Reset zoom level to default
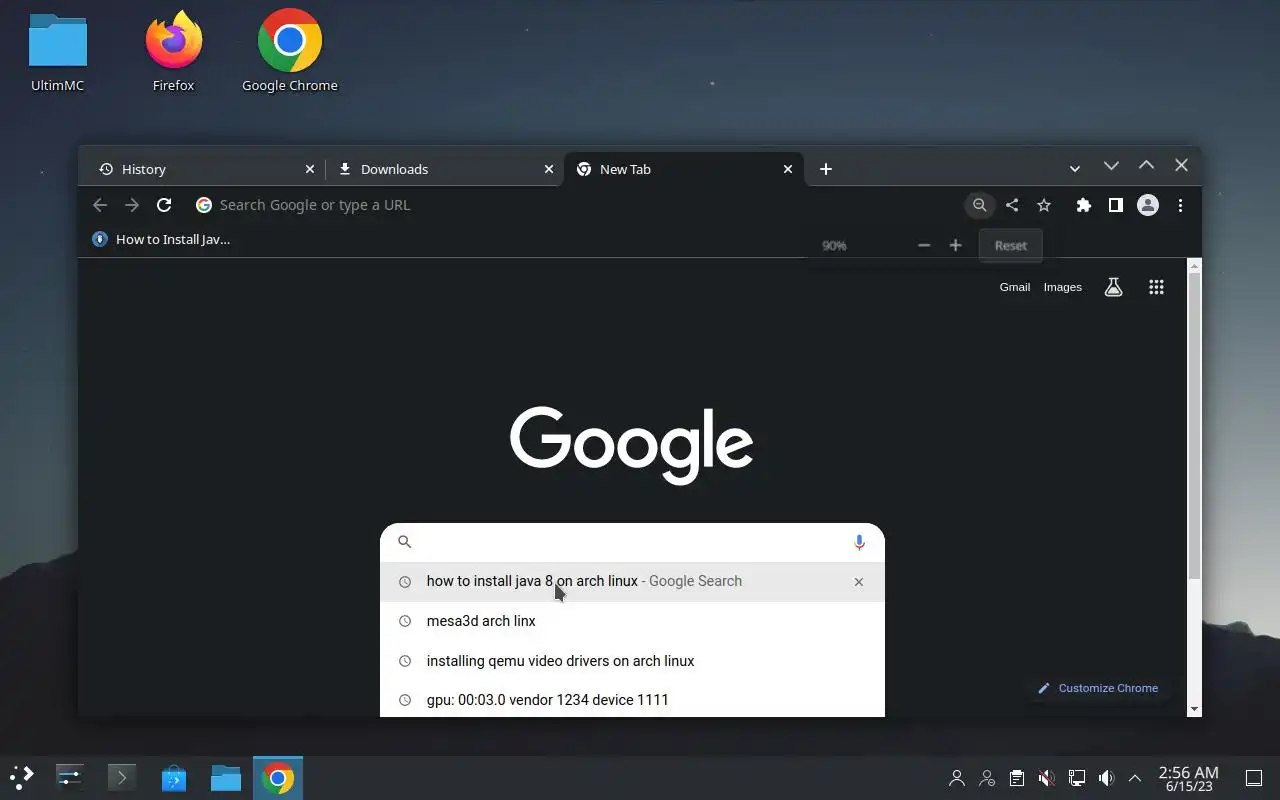1280x800 pixels. point(1010,245)
